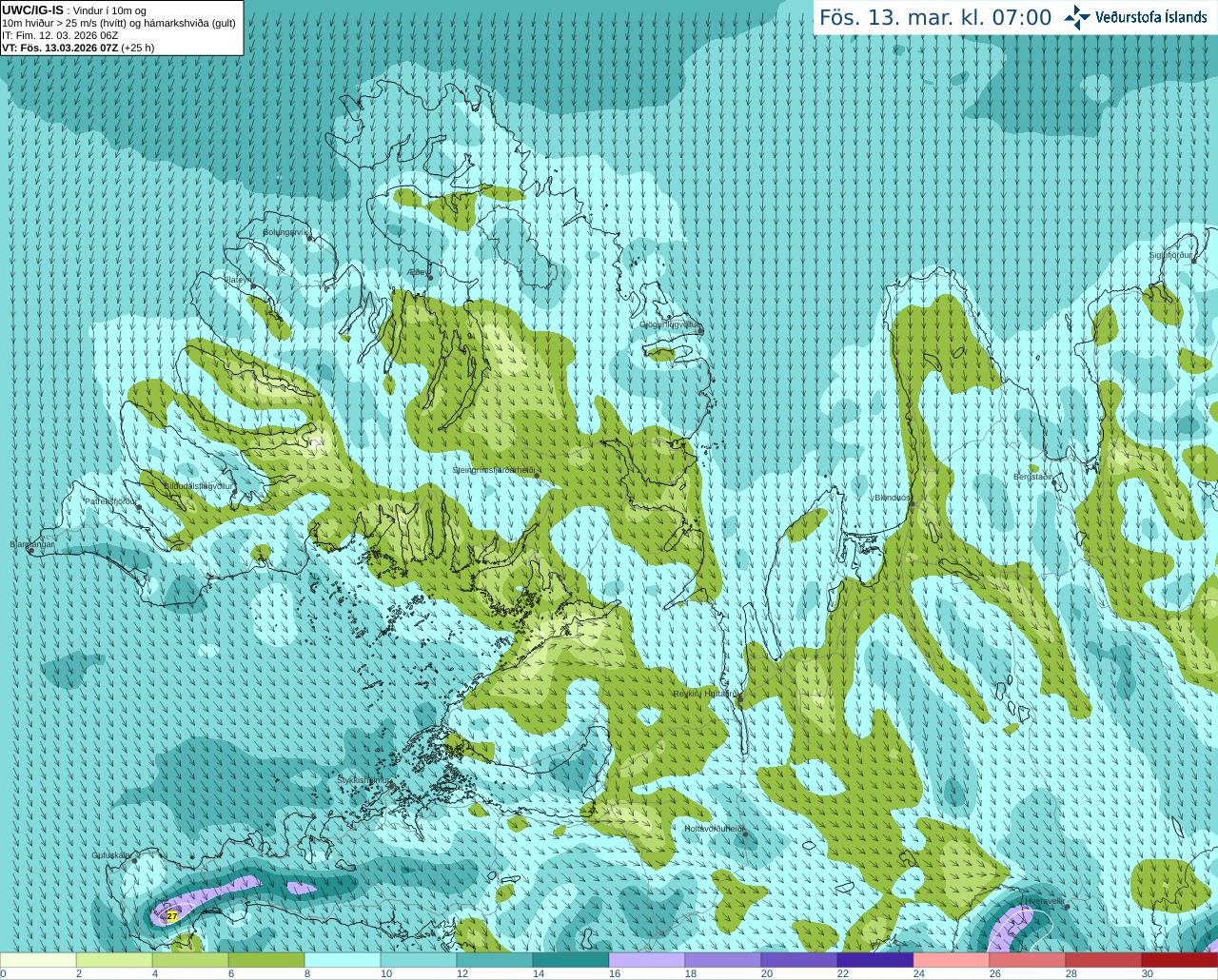Pick the 28–30 m/s red legend swatch
Screen dimensions: 1218x980
pyautogui.click(x=1104, y=960)
